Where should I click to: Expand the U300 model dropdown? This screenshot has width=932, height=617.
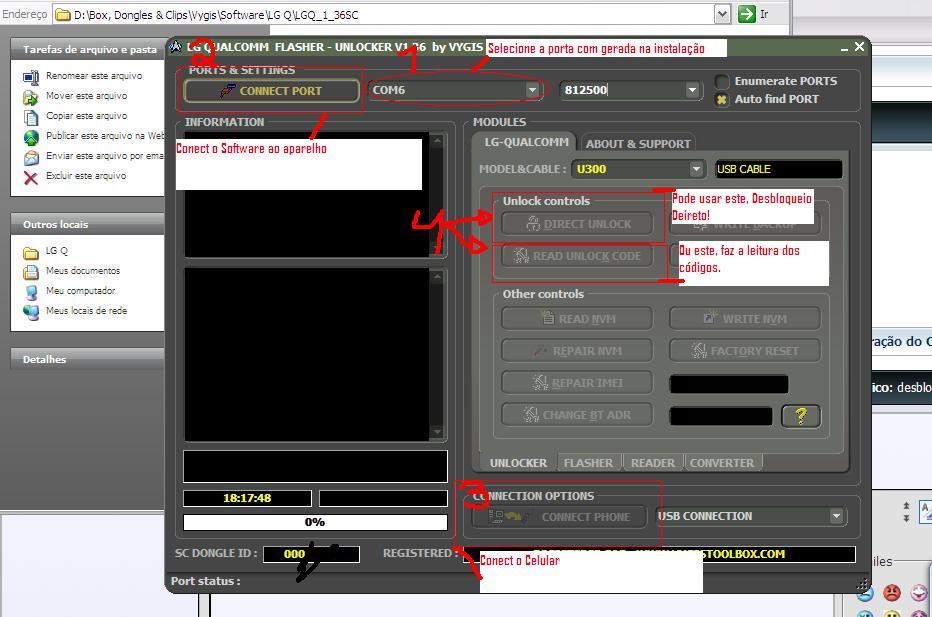[696, 169]
